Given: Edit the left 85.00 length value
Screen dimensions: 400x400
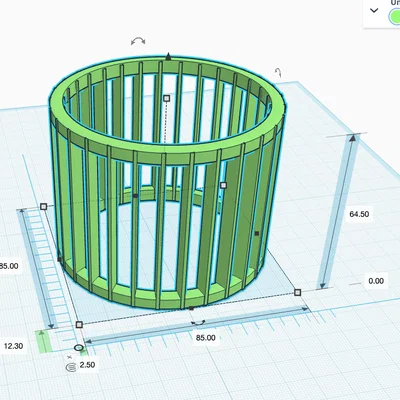Looking at the screenshot, I should tap(9, 266).
